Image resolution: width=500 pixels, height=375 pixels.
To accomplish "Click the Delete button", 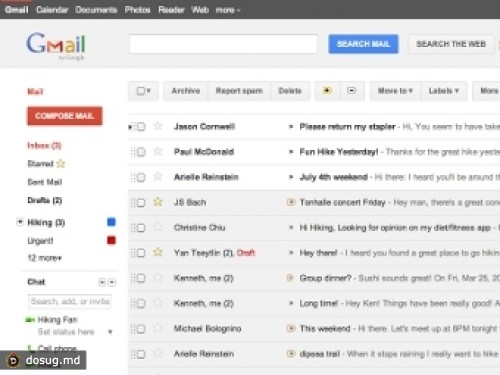I will point(290,91).
